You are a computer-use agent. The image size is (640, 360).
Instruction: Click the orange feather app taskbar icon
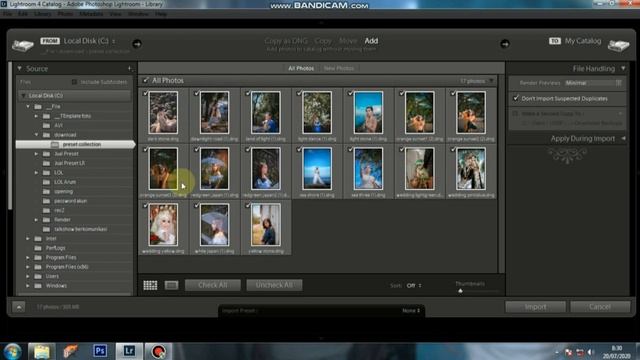[x=71, y=351]
